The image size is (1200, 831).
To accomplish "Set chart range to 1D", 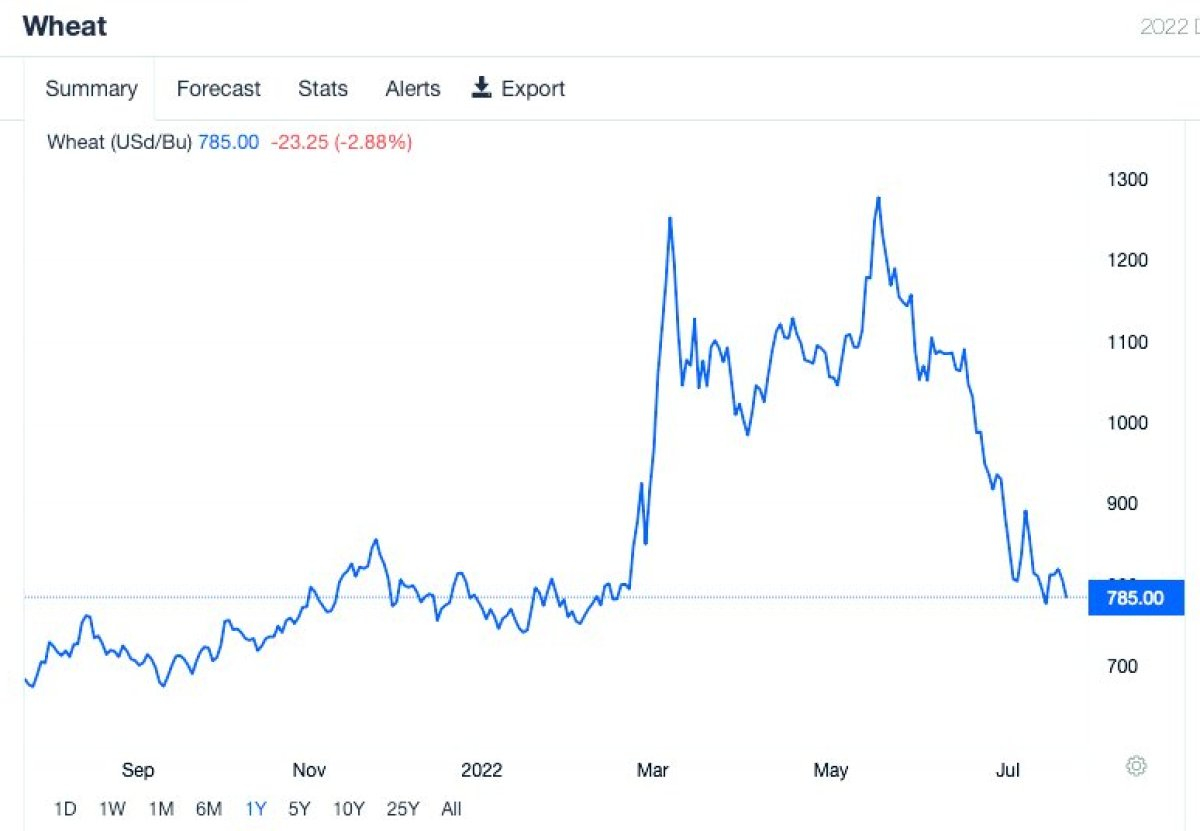I will [x=65, y=809].
